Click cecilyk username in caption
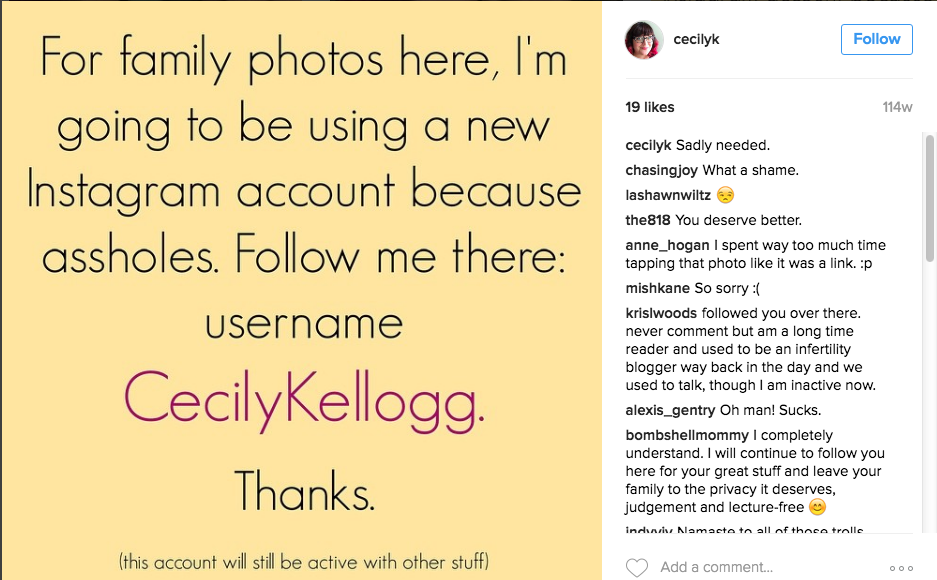 click(x=648, y=145)
